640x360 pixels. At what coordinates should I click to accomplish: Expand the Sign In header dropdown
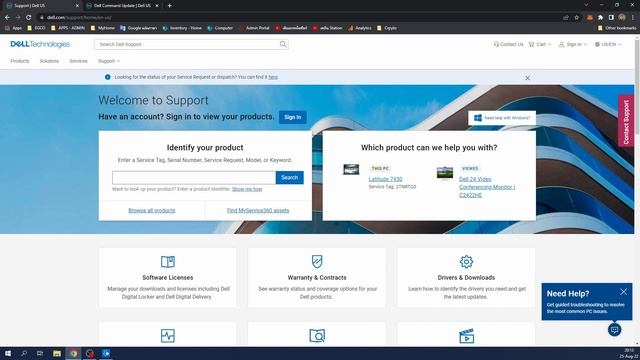573,44
